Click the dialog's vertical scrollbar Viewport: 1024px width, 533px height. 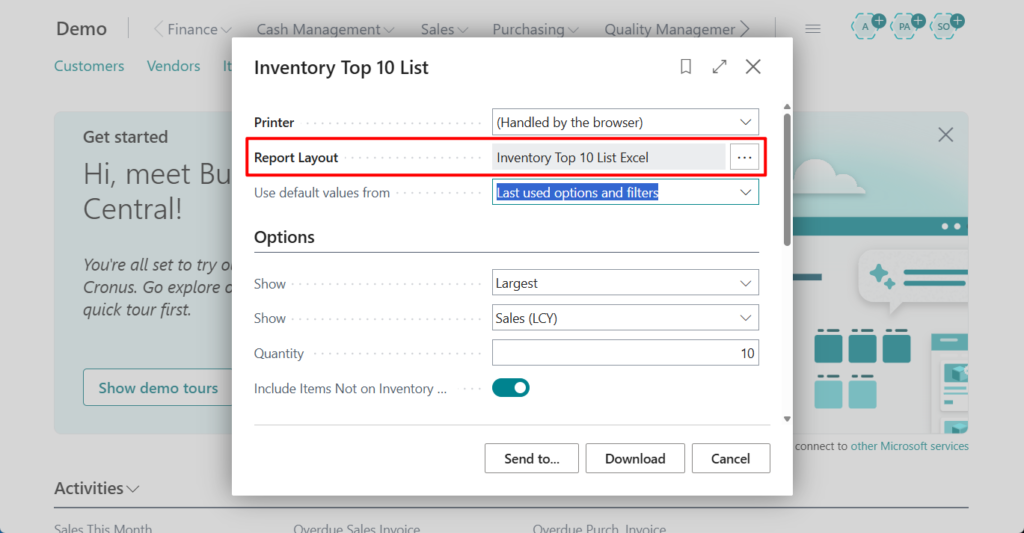787,180
